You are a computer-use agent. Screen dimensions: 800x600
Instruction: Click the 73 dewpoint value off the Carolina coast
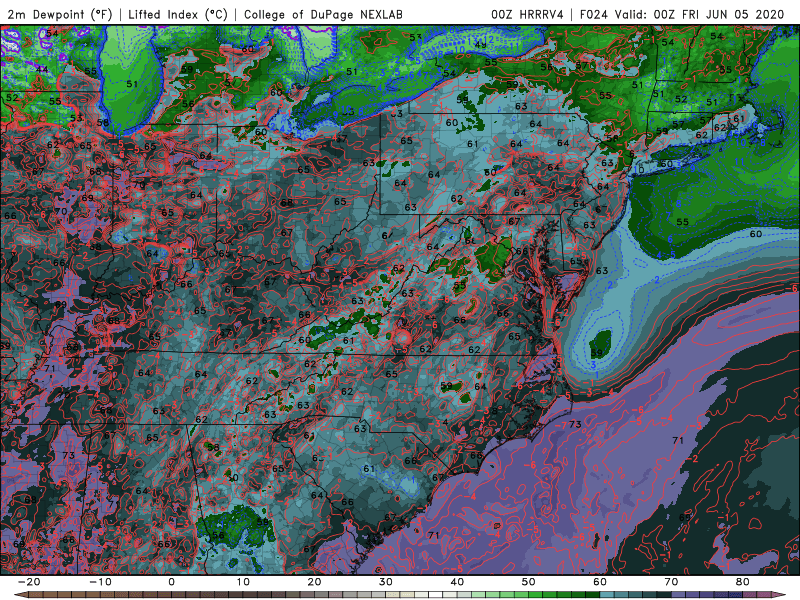tap(575, 424)
